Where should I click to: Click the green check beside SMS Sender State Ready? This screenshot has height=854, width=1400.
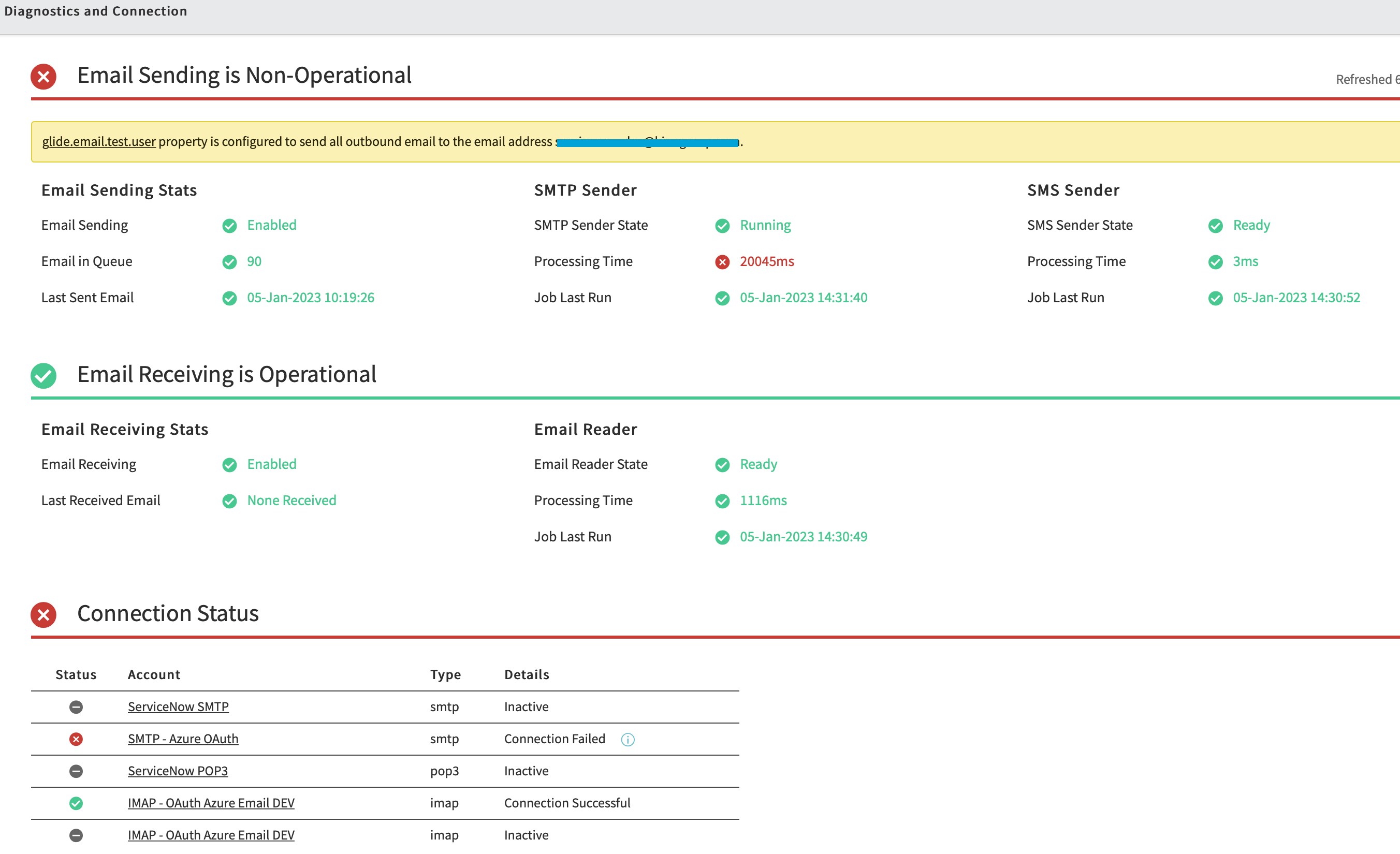[1215, 226]
